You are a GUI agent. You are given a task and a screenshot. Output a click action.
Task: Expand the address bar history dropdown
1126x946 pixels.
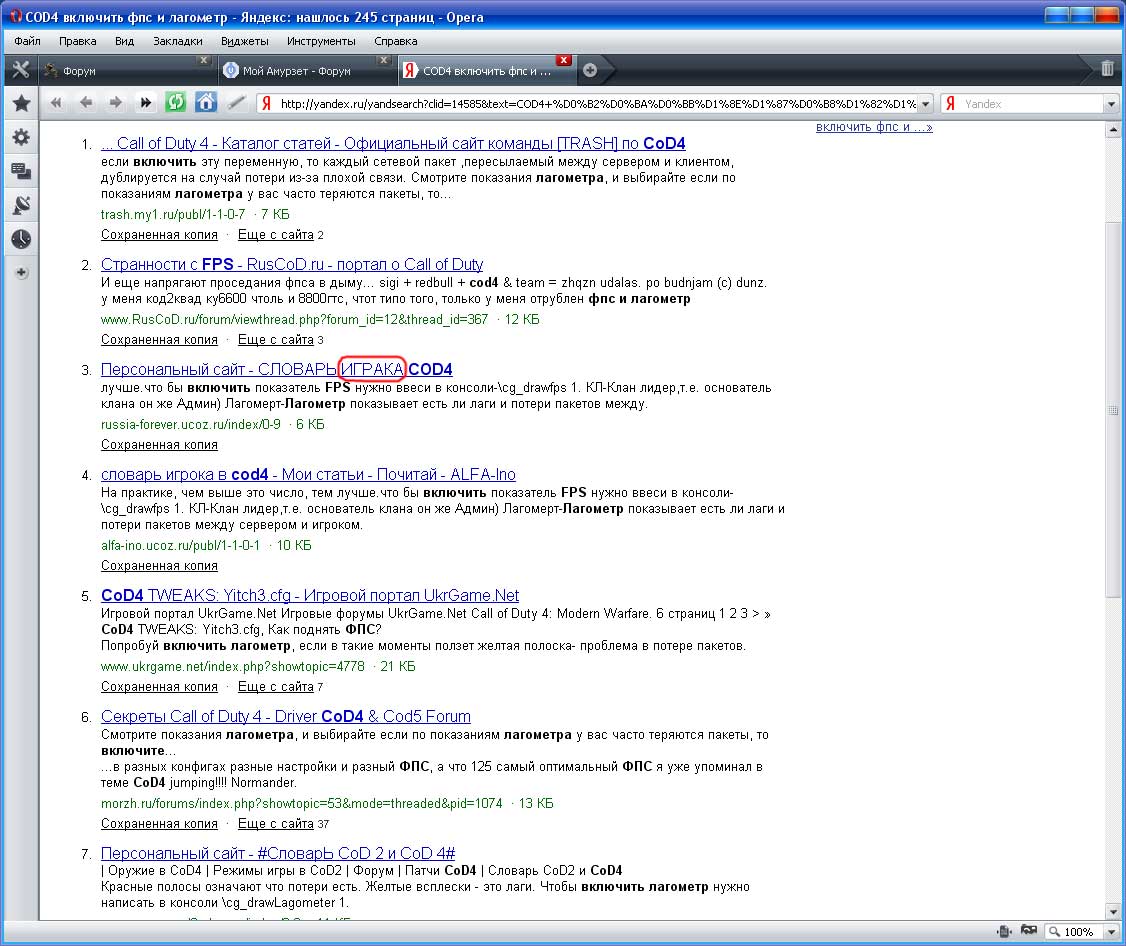(x=924, y=103)
